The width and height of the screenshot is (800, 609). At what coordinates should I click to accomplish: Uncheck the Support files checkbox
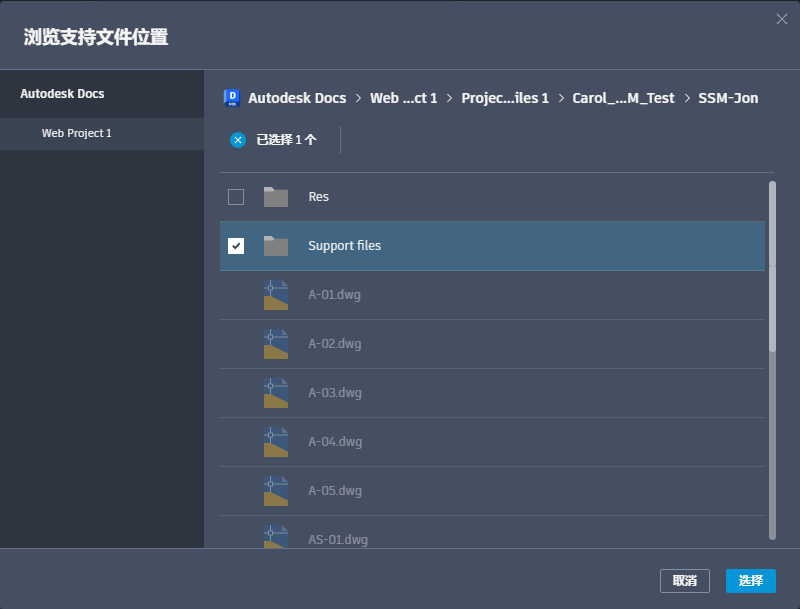[x=236, y=246]
